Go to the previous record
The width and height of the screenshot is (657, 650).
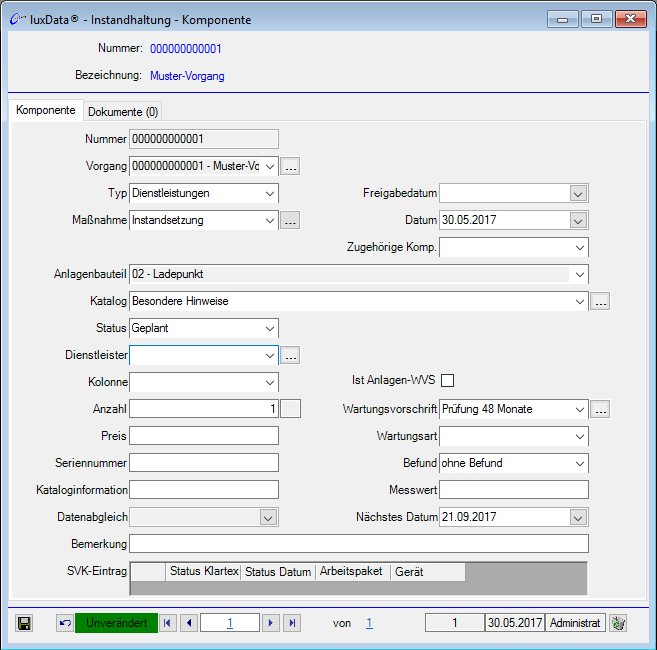click(x=189, y=623)
